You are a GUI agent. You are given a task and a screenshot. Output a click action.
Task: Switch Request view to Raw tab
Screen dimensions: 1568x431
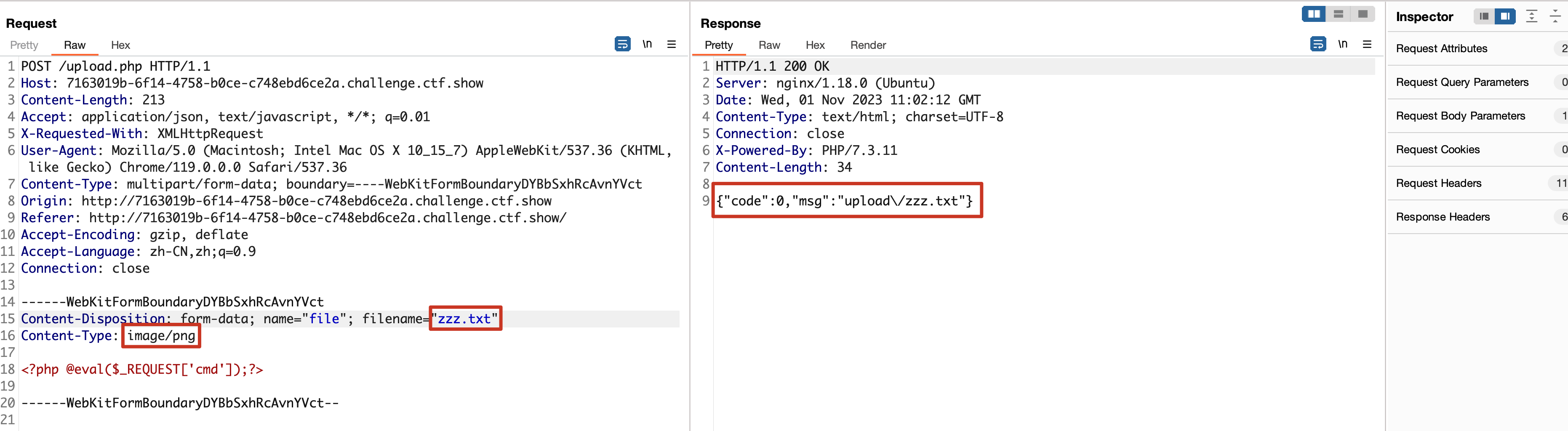pyautogui.click(x=74, y=45)
